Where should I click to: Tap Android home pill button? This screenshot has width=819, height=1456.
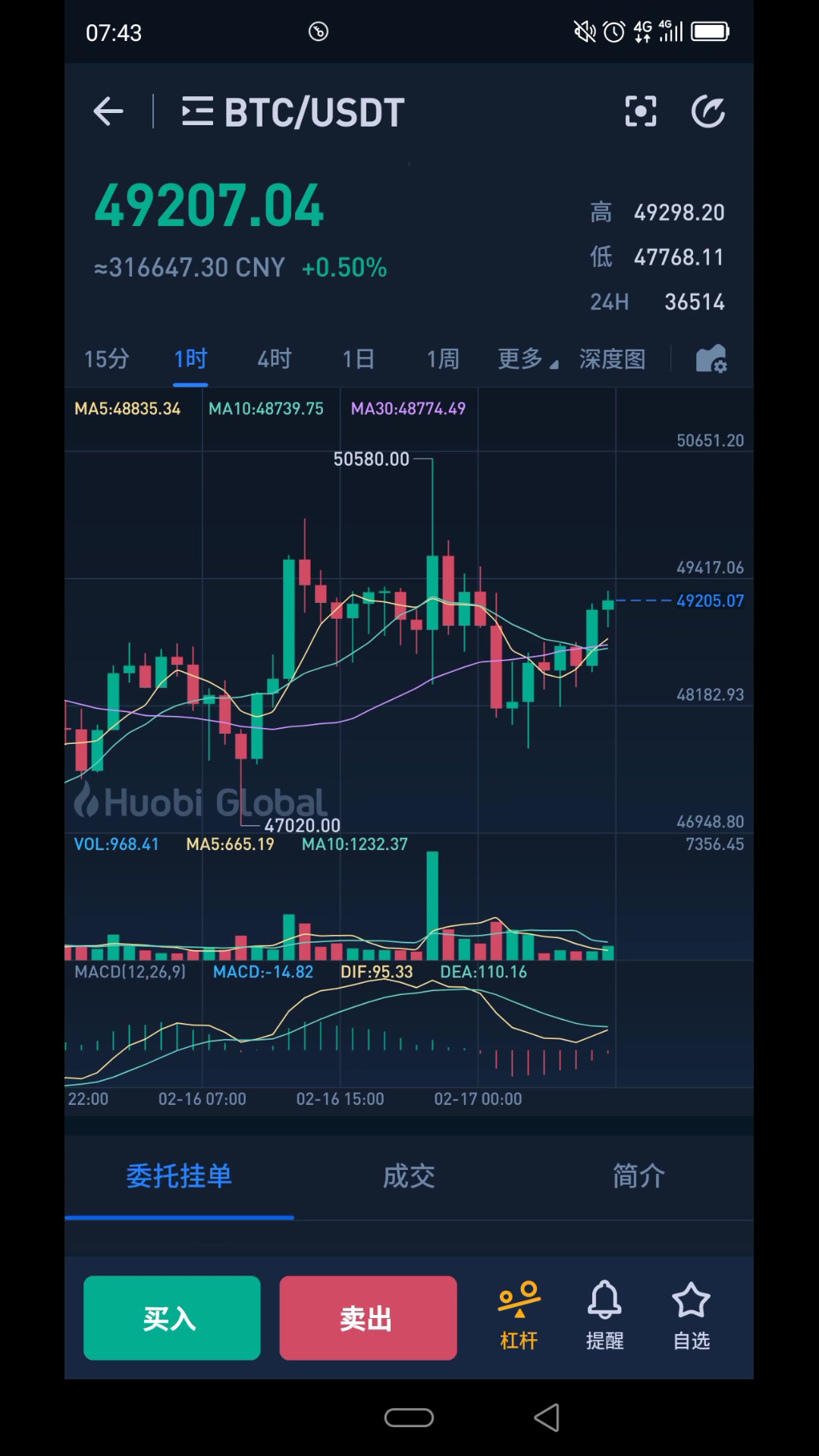pyautogui.click(x=409, y=1417)
